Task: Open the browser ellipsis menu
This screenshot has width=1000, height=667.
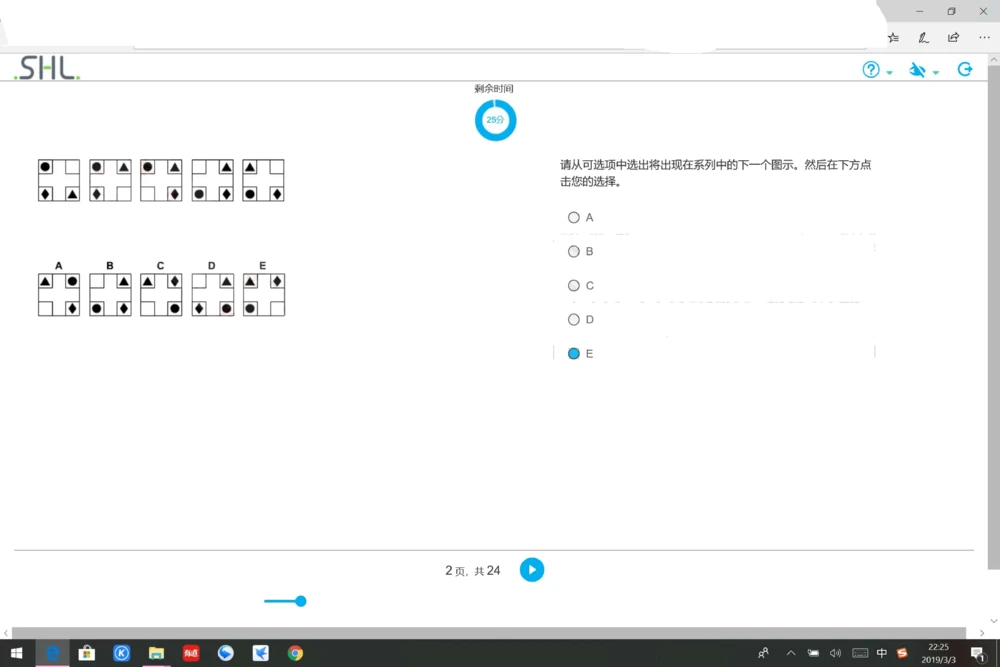Action: coord(983,37)
